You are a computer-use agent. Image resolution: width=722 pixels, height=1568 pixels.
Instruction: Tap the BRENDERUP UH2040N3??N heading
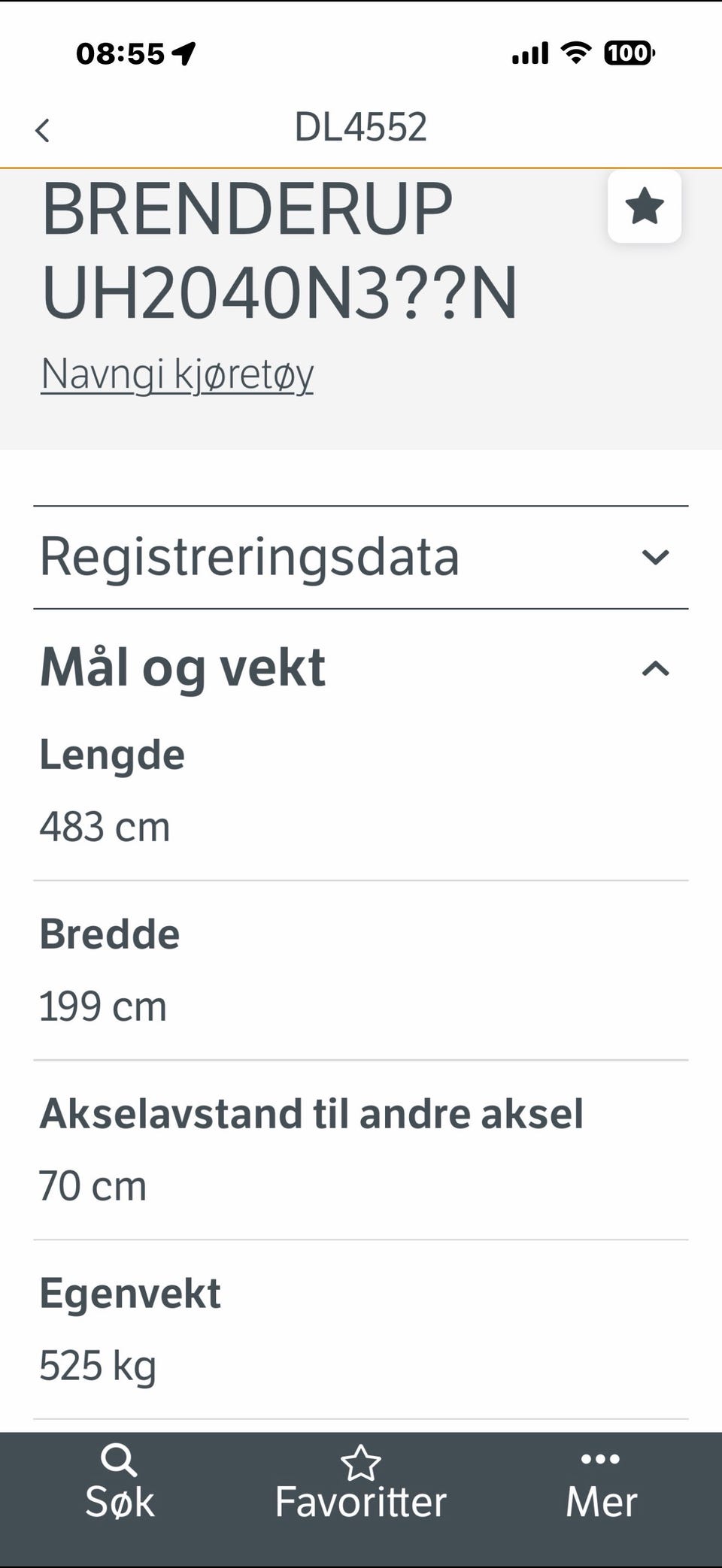280,250
